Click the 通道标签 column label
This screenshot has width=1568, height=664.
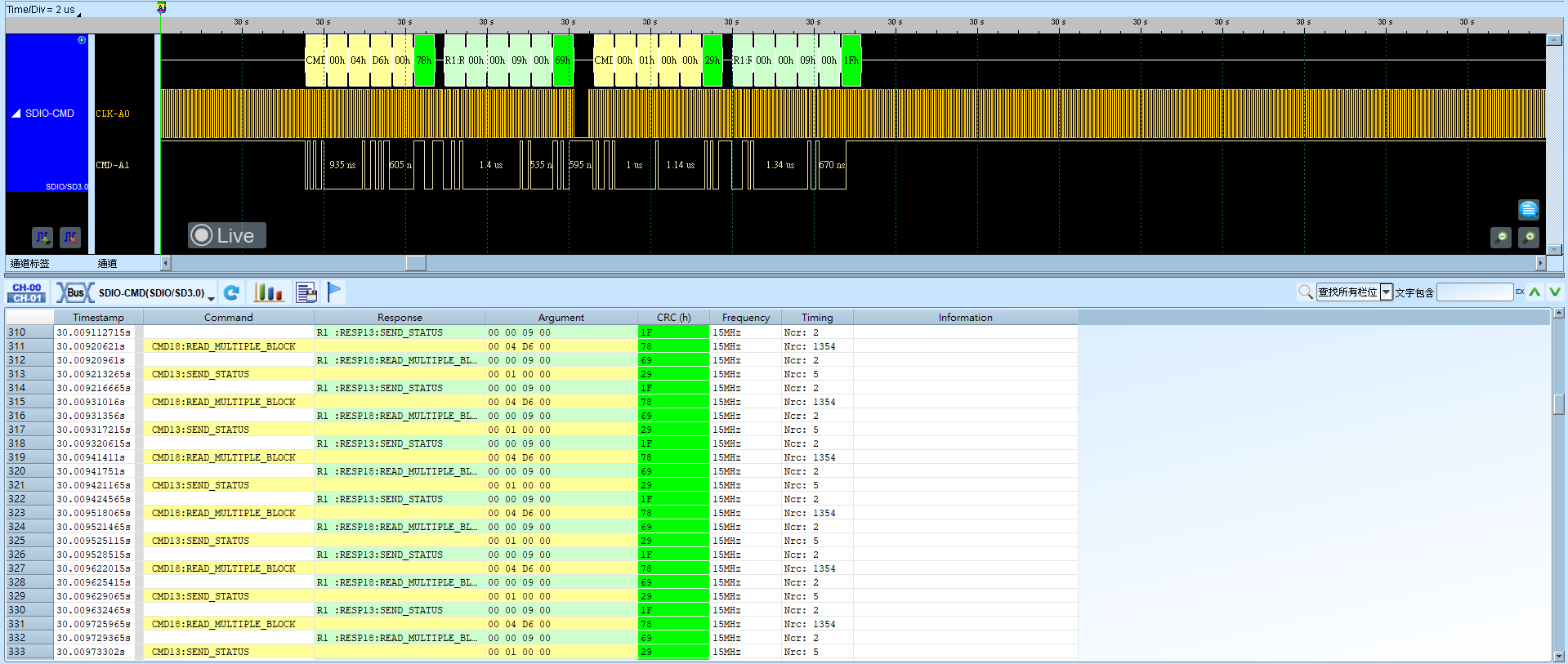pos(30,263)
